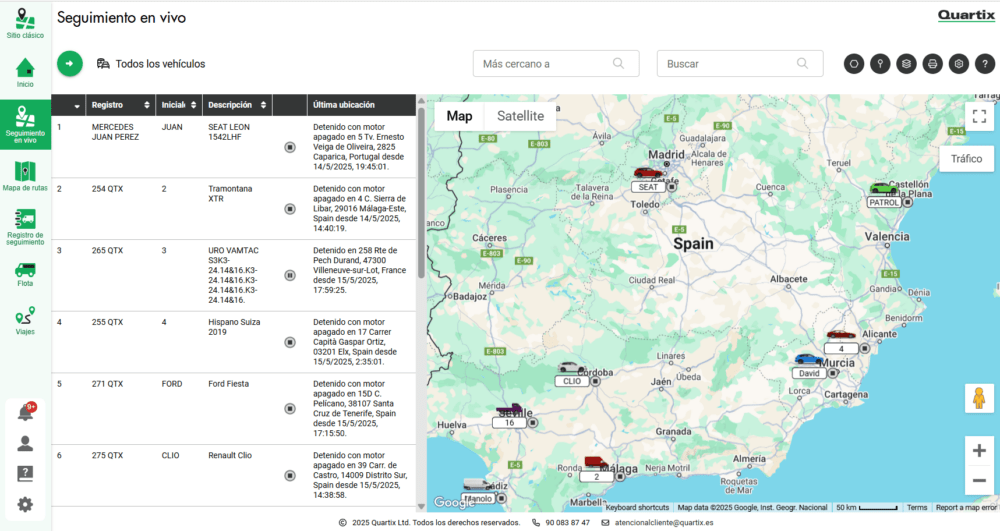Go to Inicio home icon
1000x531 pixels.
(x=25, y=73)
